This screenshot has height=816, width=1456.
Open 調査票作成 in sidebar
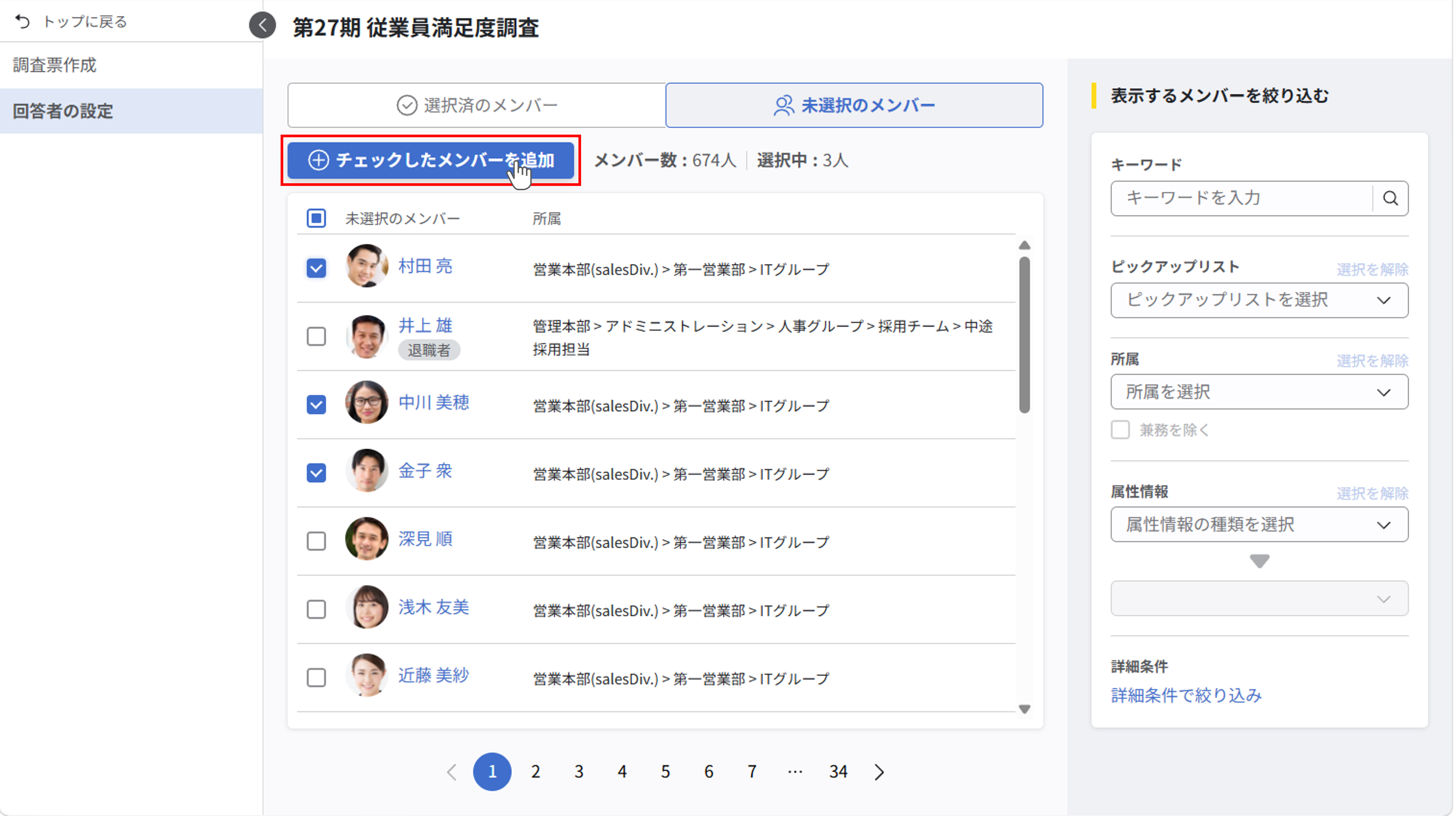click(x=131, y=65)
